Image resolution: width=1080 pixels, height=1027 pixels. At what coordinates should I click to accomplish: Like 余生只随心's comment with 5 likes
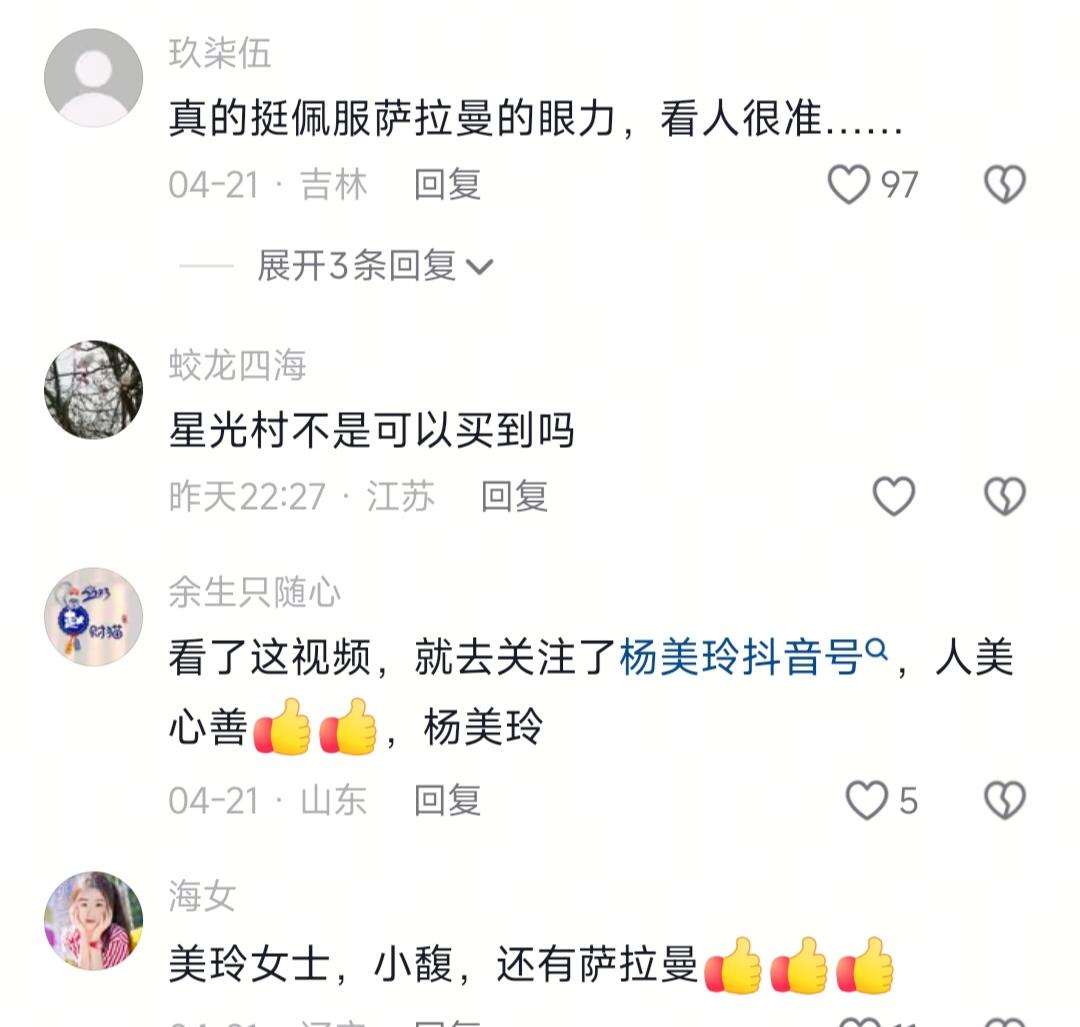(x=866, y=800)
